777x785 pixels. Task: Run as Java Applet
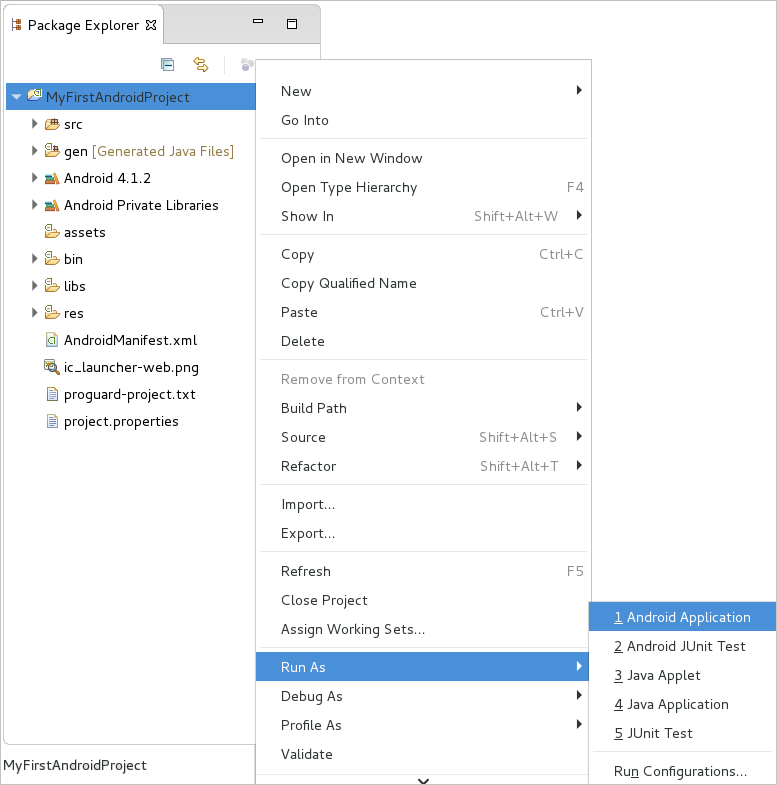coord(683,675)
